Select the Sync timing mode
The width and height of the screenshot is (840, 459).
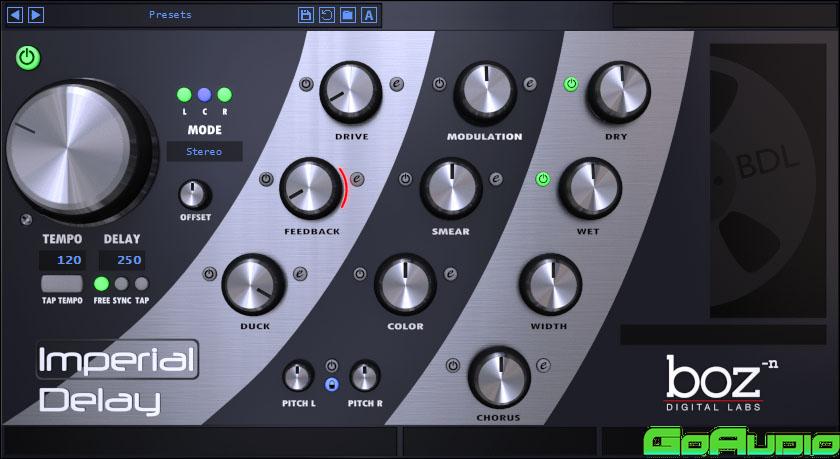coord(122,284)
